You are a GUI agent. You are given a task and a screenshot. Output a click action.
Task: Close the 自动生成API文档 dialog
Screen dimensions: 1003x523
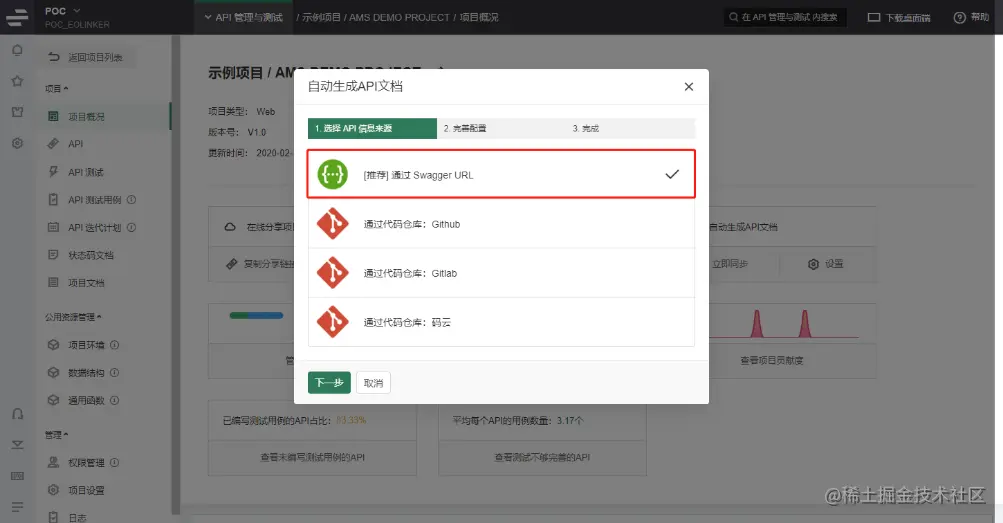(x=688, y=86)
